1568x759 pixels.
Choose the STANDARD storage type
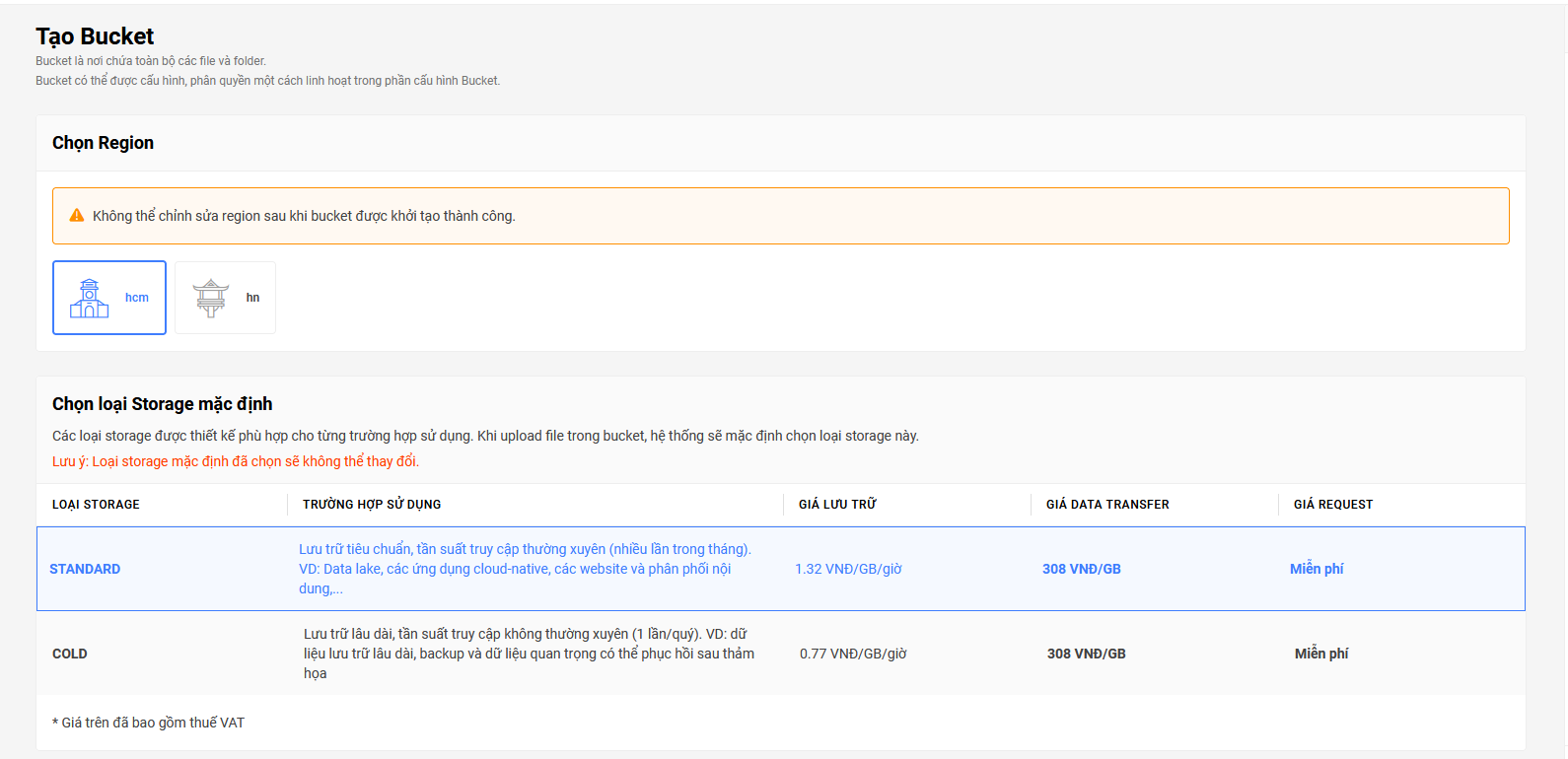click(x=85, y=569)
